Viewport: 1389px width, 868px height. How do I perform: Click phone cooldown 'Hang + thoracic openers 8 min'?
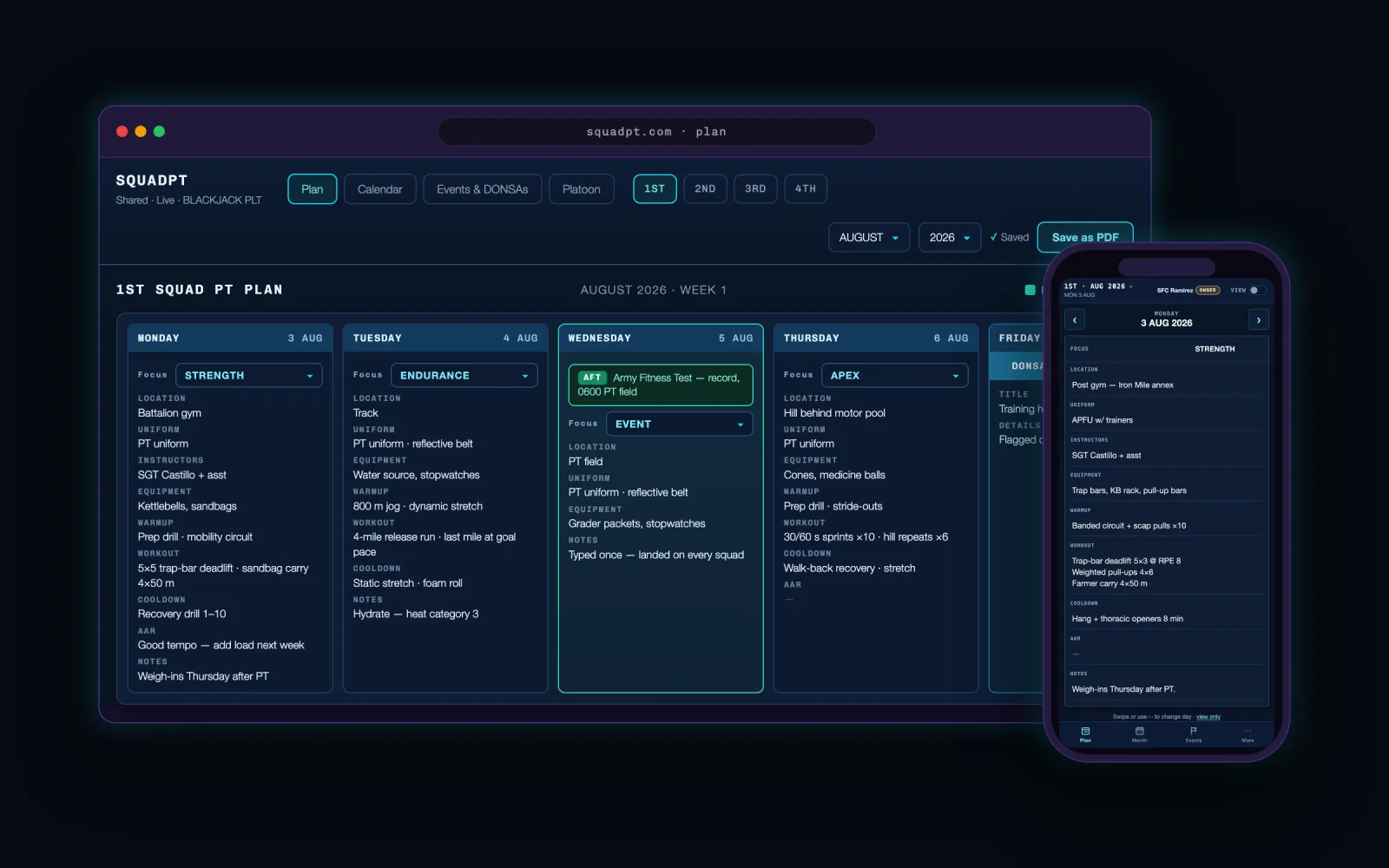click(1128, 619)
